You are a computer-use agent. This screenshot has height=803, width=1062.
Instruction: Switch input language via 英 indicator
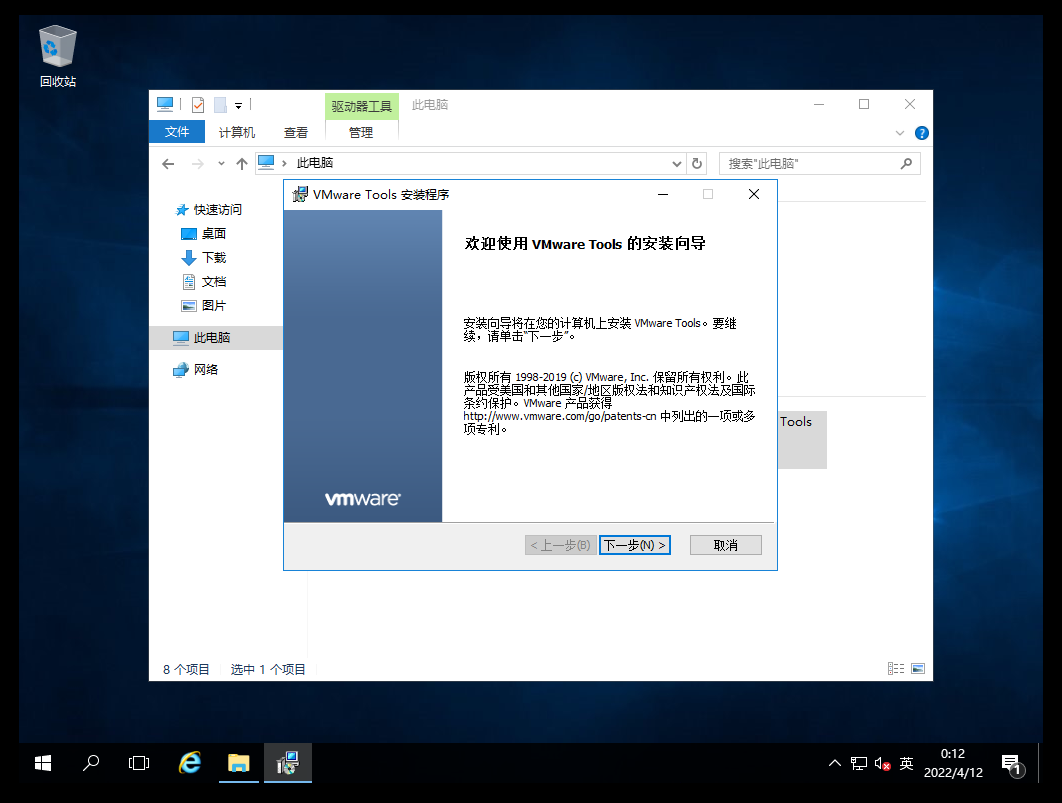pyautogui.click(x=906, y=764)
